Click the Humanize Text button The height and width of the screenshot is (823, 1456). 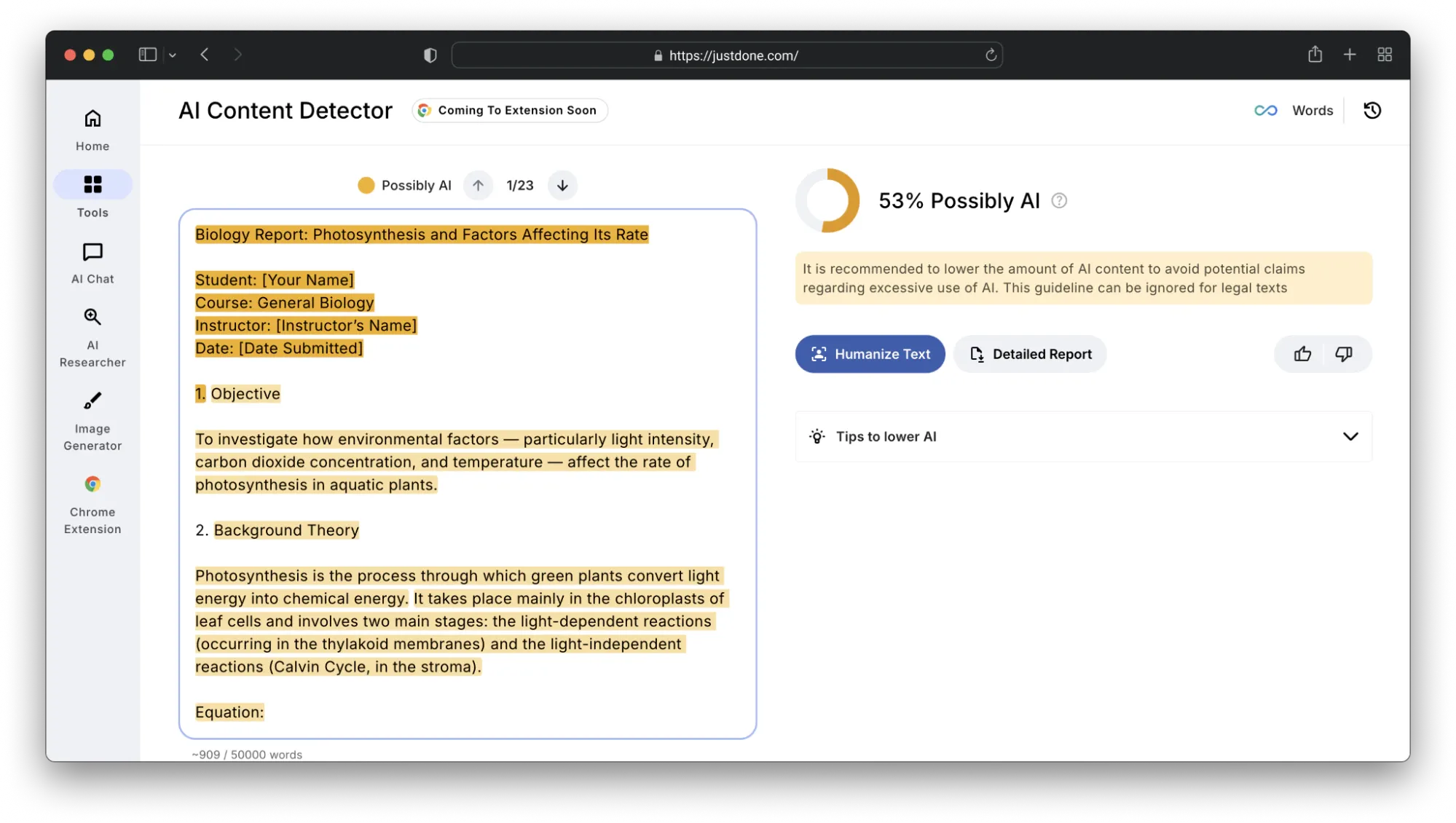tap(870, 354)
